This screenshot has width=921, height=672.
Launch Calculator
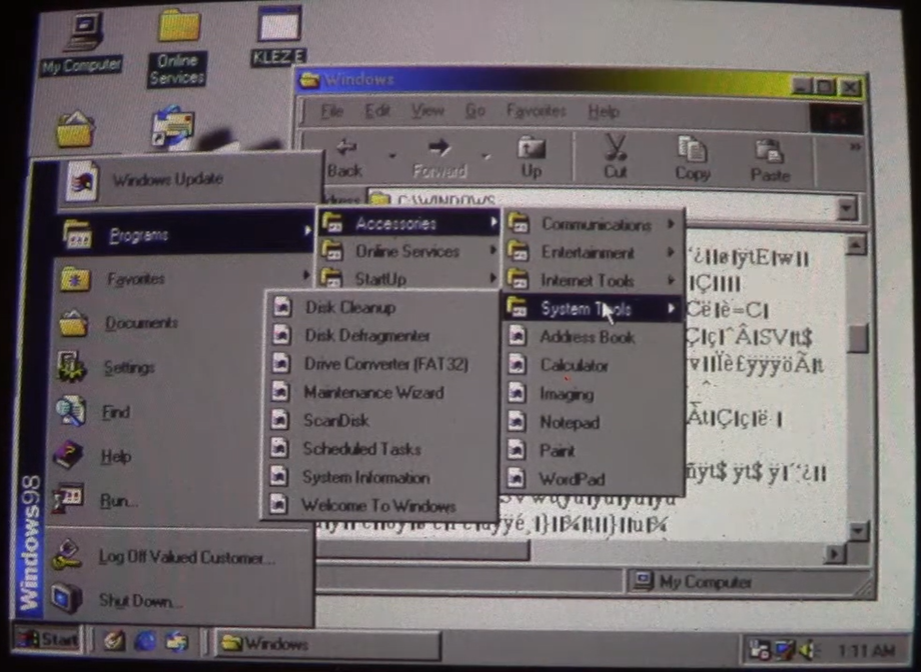592,365
